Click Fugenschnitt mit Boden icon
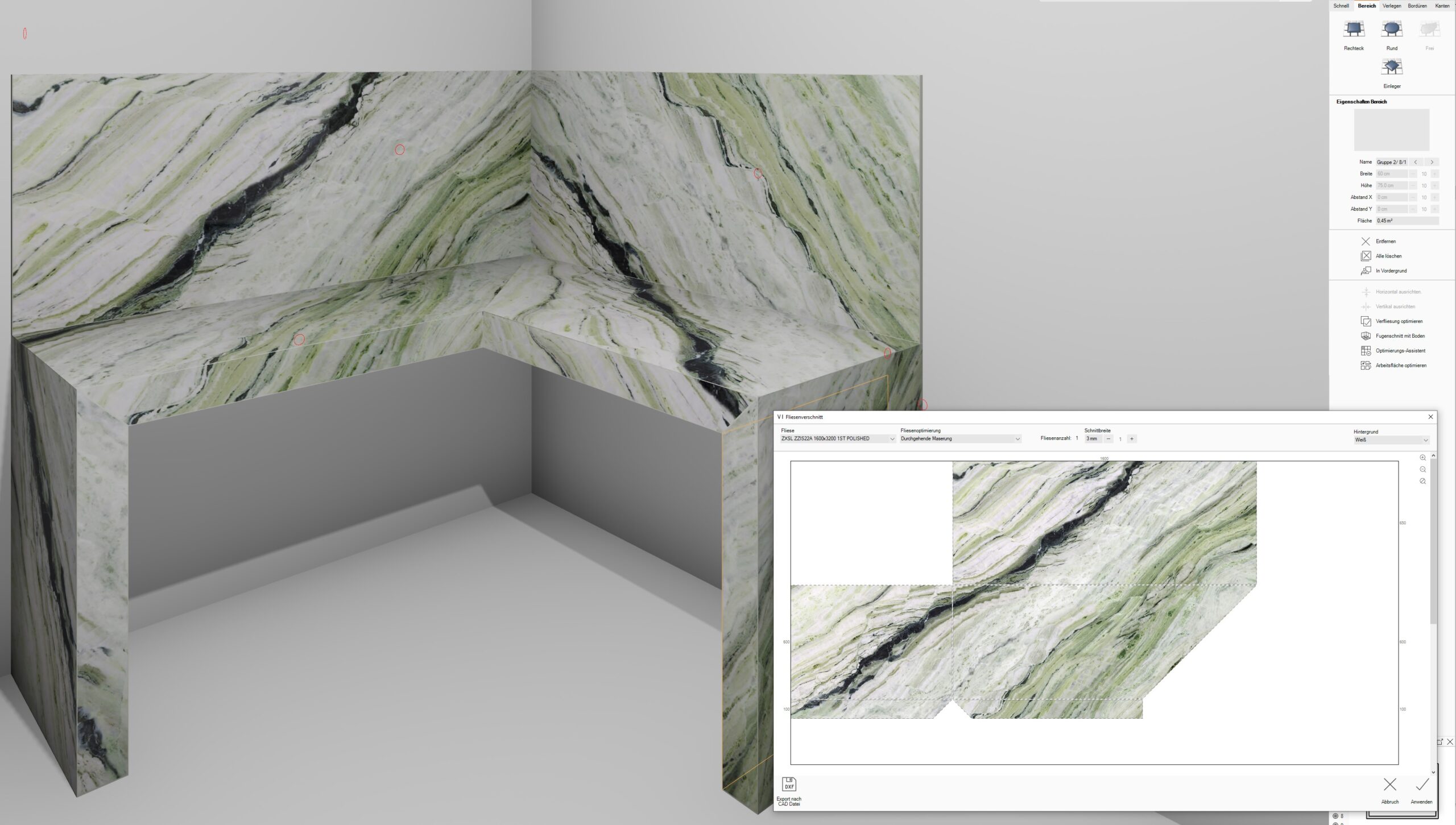The width and height of the screenshot is (1456, 825). pyautogui.click(x=1366, y=337)
